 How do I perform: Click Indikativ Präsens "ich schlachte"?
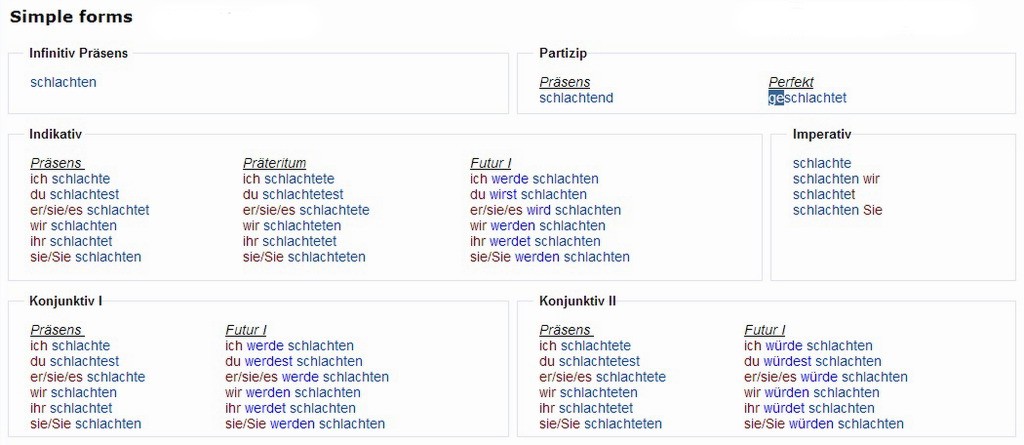(x=70, y=179)
